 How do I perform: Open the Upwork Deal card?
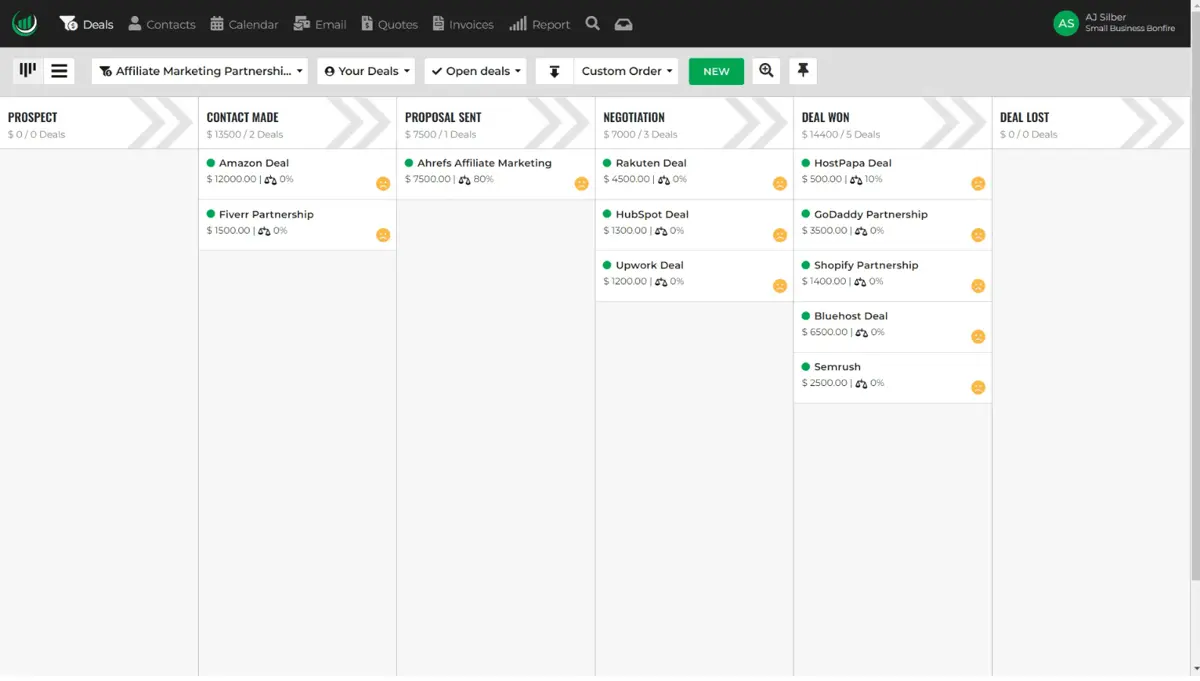(694, 276)
